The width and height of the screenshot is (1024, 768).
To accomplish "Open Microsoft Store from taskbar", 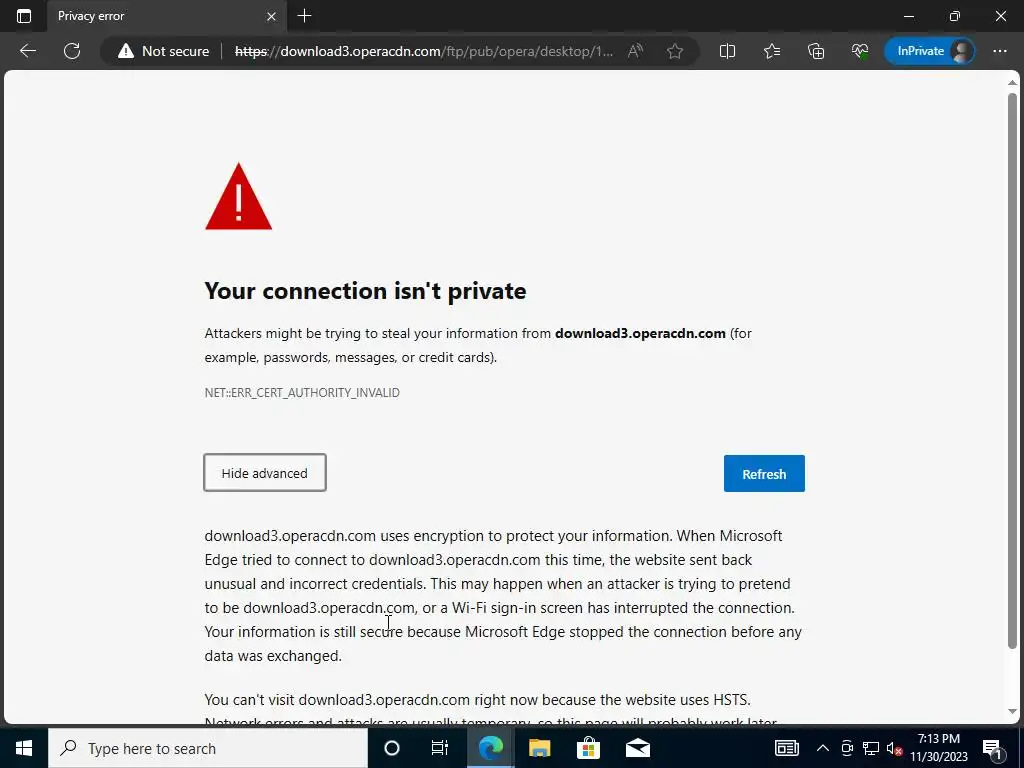I will tap(588, 748).
